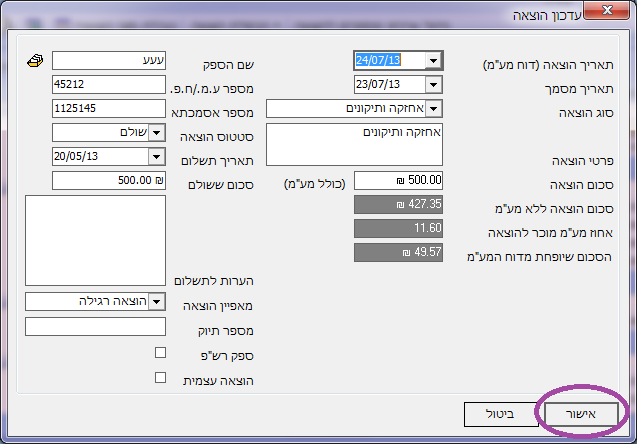
Task: Click the grey 427.35 amount without VAT
Action: [399, 204]
